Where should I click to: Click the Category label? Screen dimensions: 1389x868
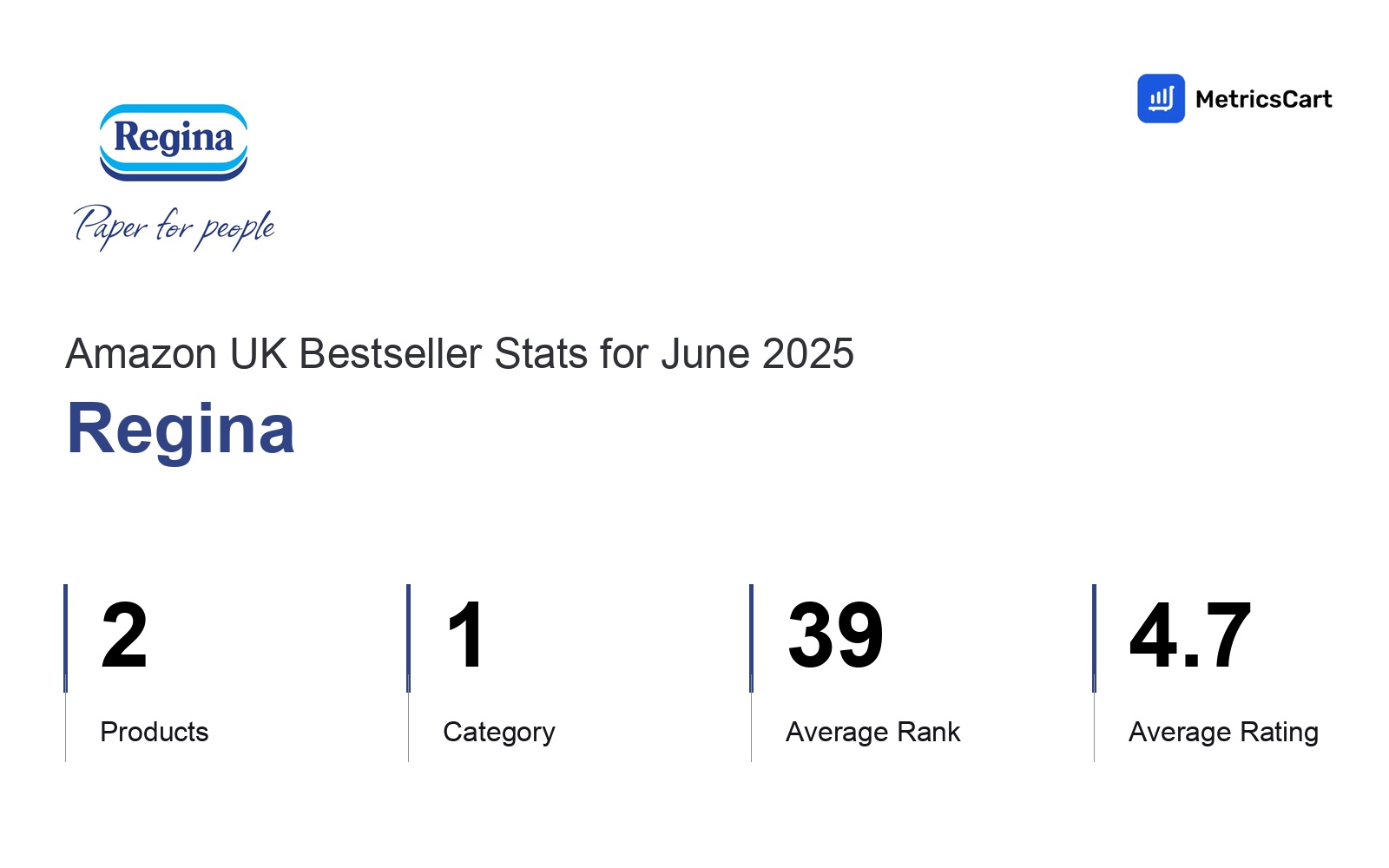tap(499, 733)
